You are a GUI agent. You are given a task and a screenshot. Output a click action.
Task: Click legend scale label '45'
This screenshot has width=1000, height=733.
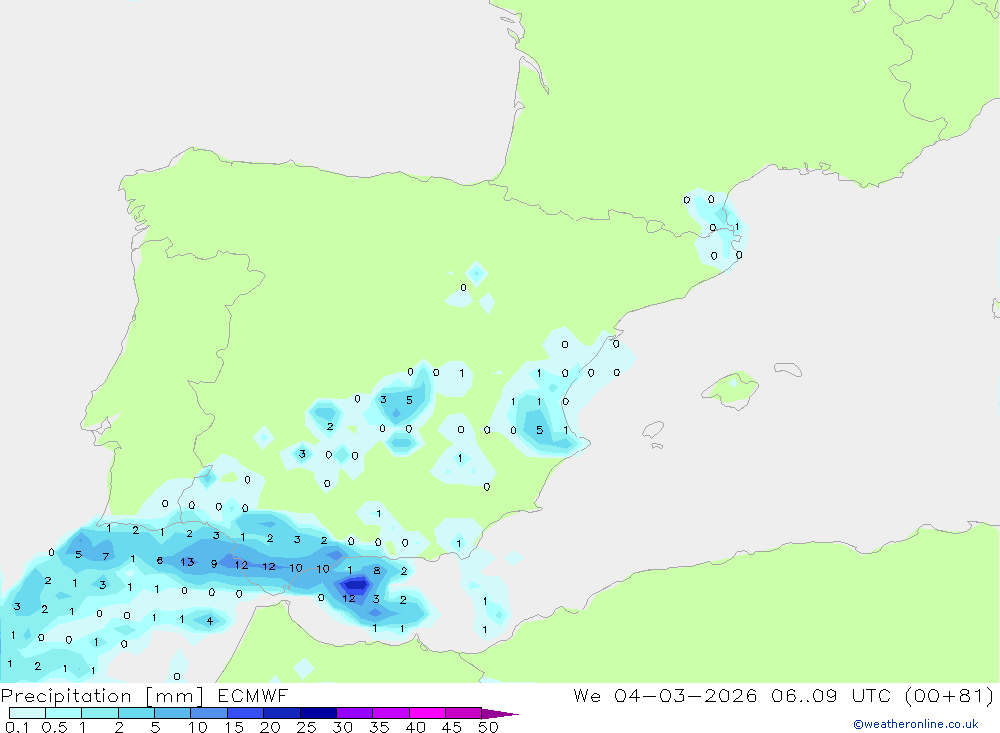[452, 727]
